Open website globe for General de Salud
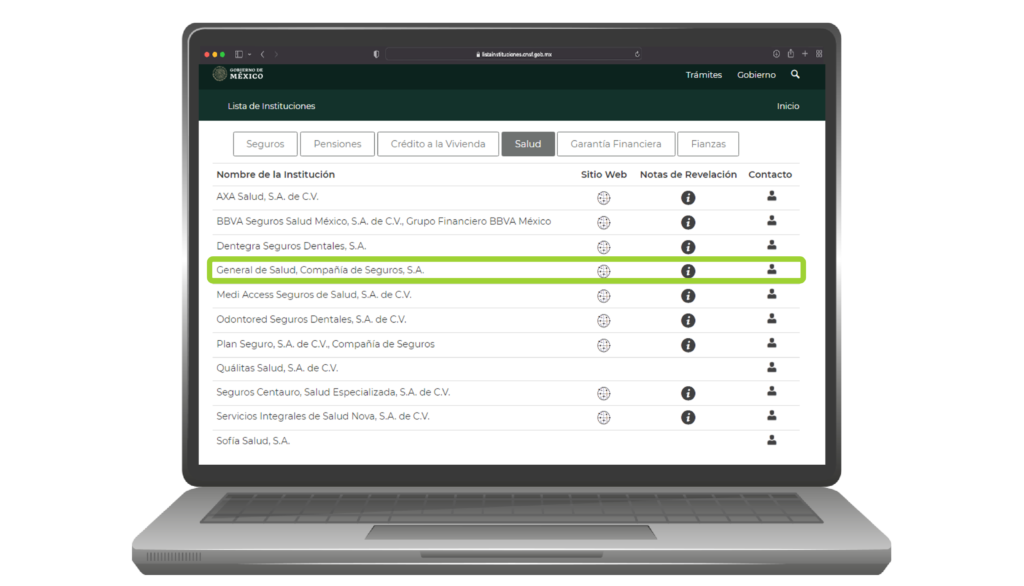 coord(603,271)
